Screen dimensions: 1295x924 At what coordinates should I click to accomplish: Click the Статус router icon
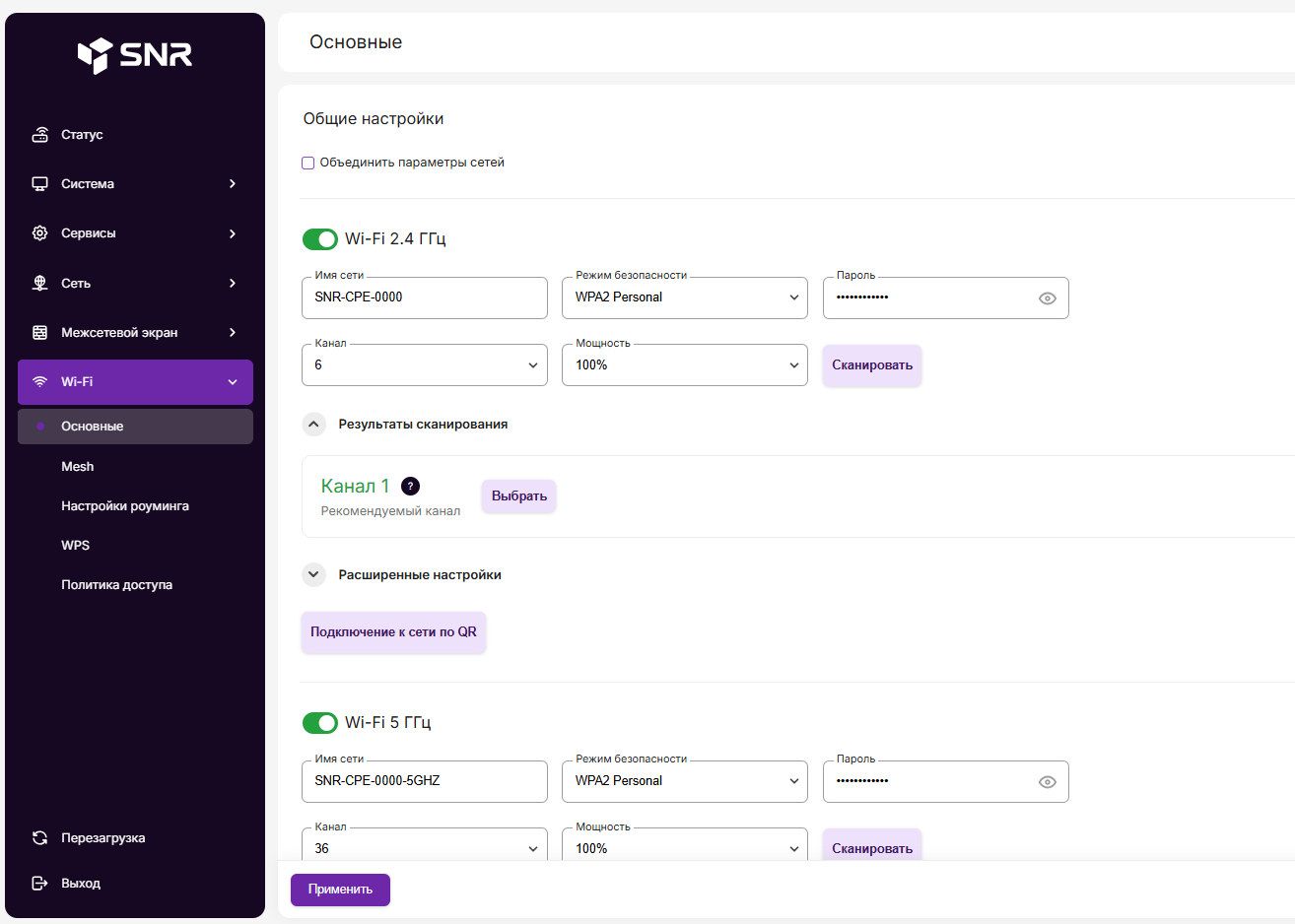(40, 135)
